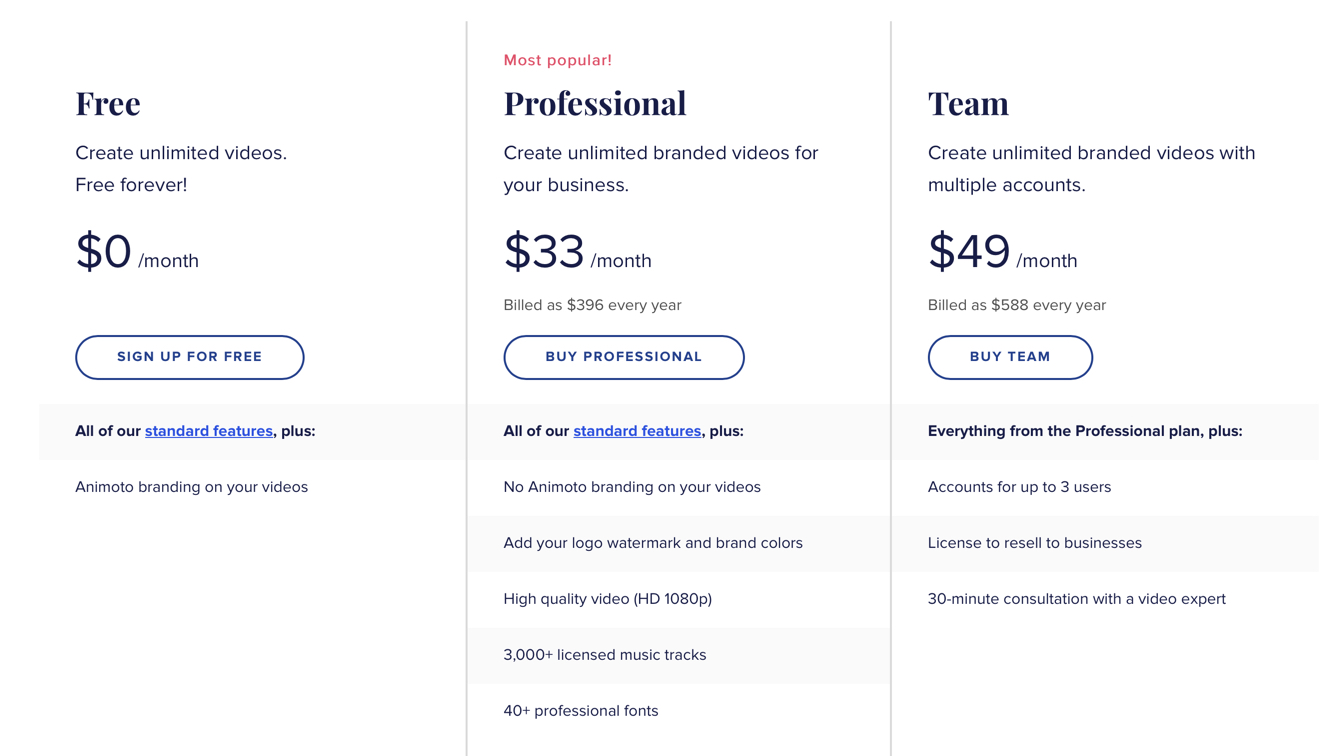Screen dimensions: 1332x756
Task: Click 'License to resell to businesses' row
Action: pos(1105,543)
